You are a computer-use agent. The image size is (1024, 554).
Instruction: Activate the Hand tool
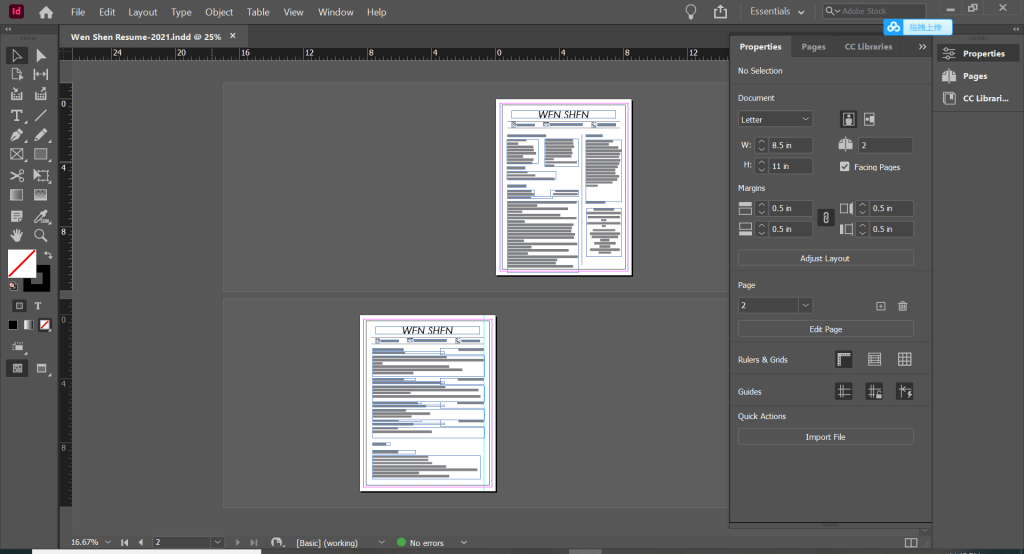coord(17,235)
